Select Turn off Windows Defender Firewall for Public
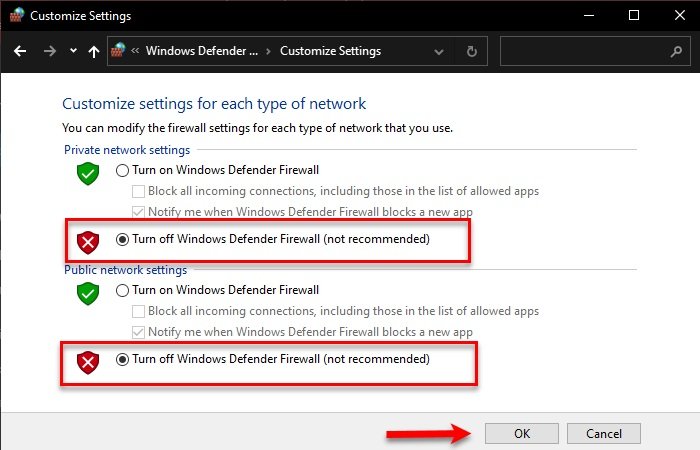 coord(123,359)
